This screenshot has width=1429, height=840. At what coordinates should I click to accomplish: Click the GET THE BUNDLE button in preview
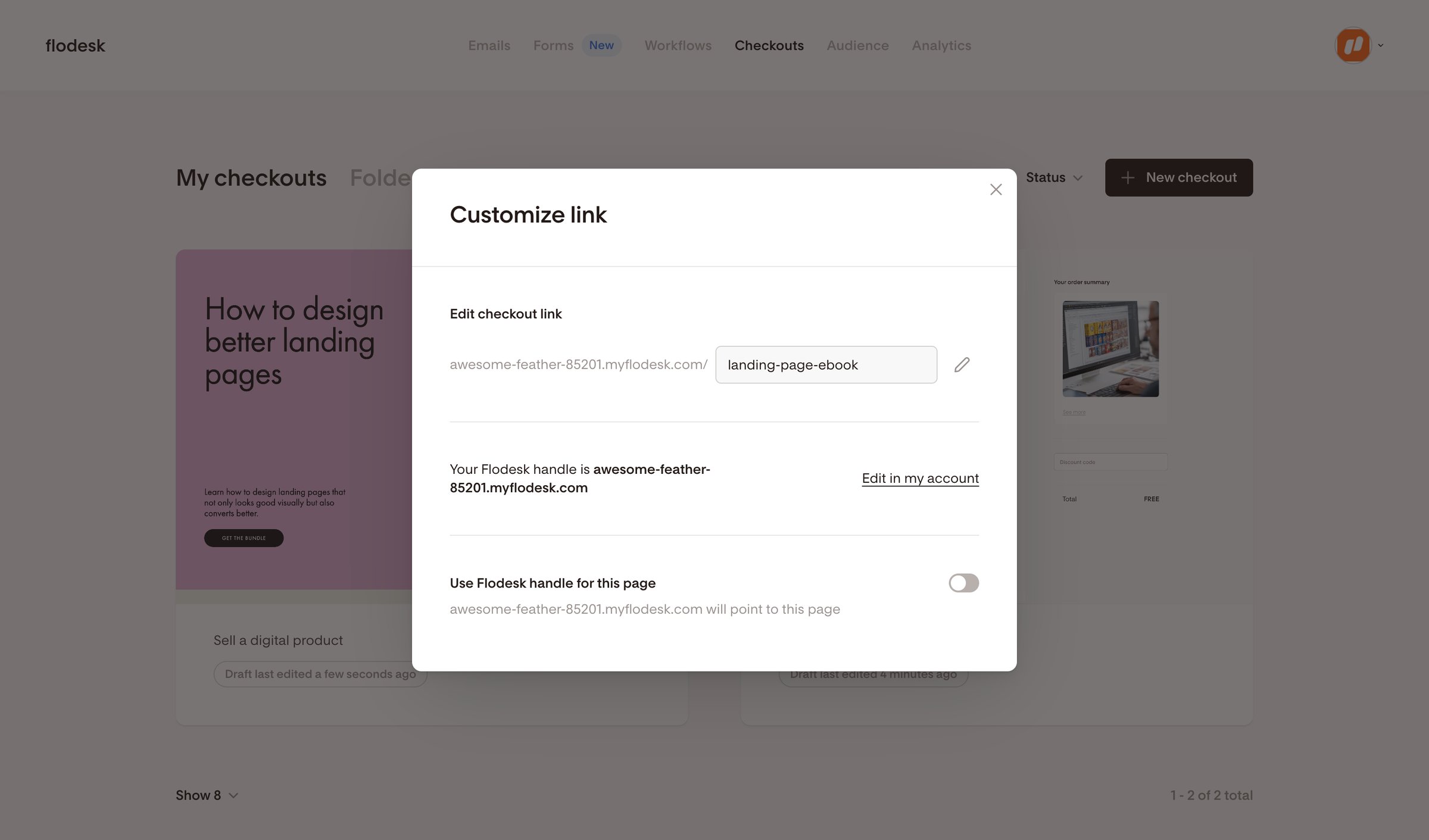coord(244,538)
